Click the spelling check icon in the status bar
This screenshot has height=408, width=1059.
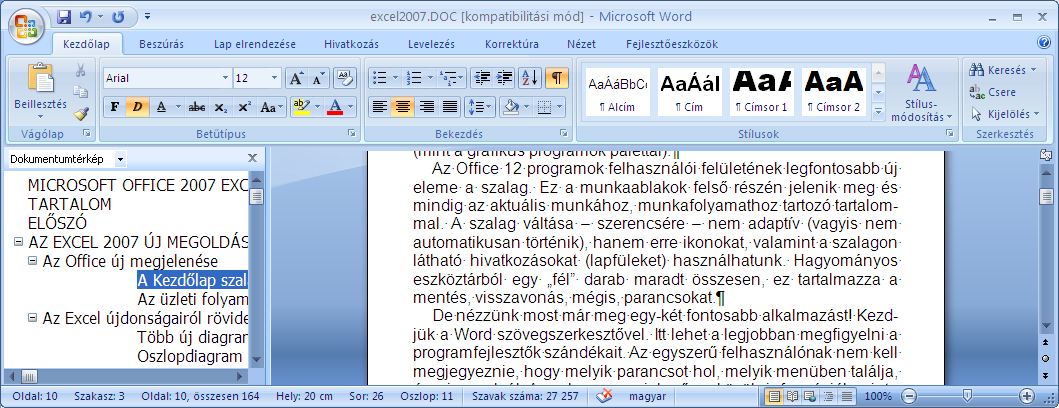point(604,396)
